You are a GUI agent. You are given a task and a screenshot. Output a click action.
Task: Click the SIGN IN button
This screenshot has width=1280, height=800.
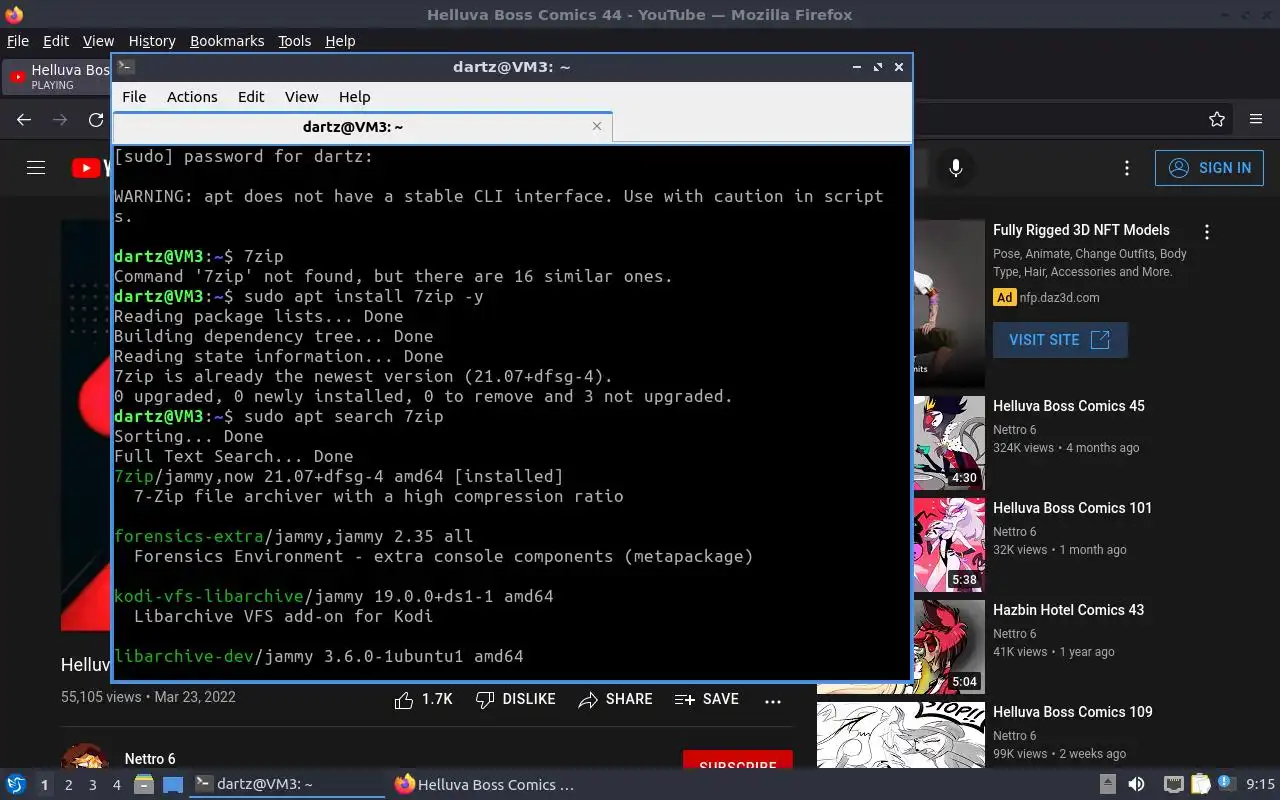click(x=1209, y=168)
